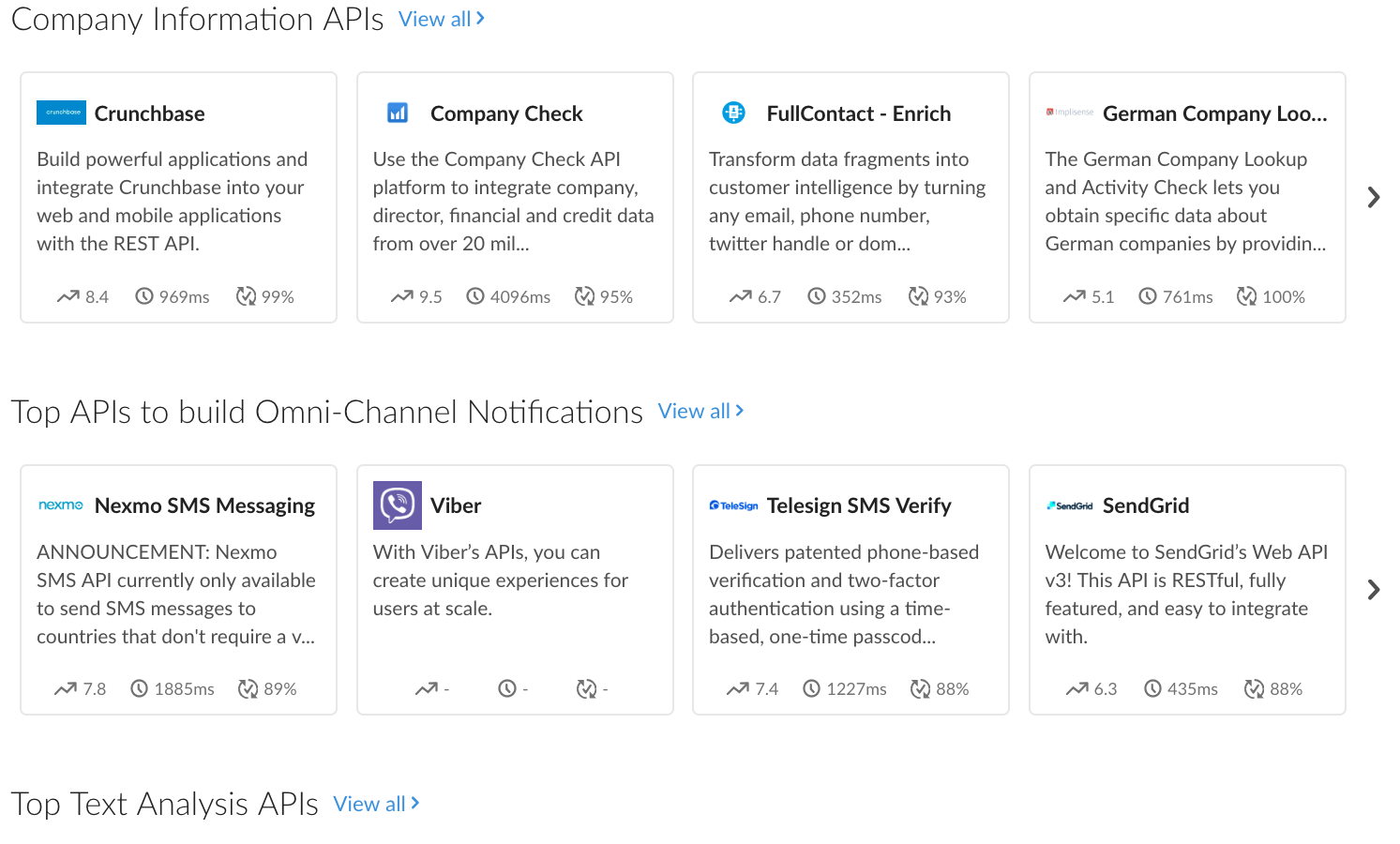Click Telesign 7.4 popularity score

767,689
